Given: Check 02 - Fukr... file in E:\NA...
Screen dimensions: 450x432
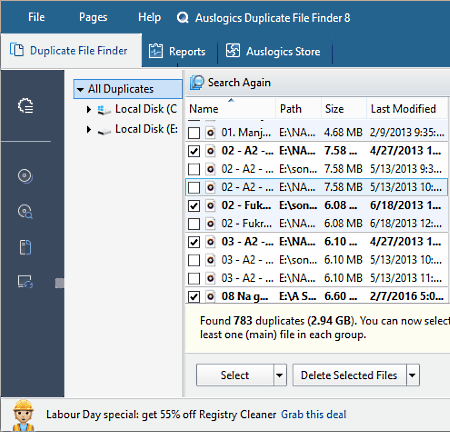Looking at the screenshot, I should tap(194, 224).
